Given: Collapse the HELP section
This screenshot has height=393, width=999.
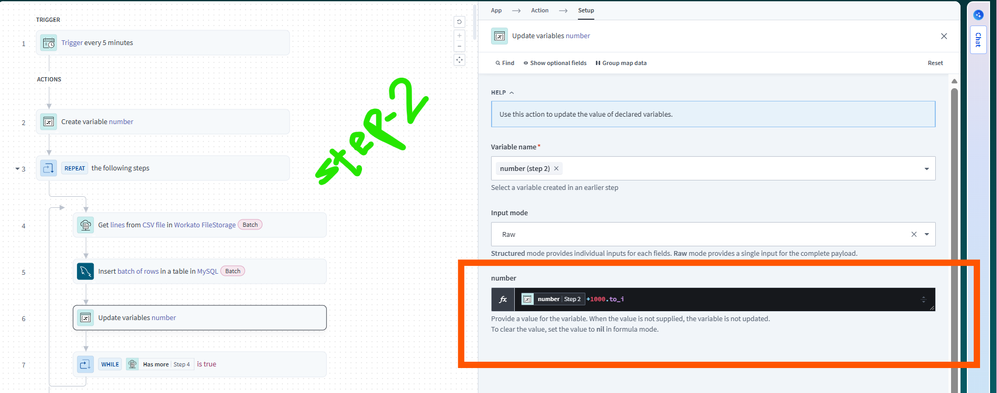Looking at the screenshot, I should pyautogui.click(x=502, y=92).
